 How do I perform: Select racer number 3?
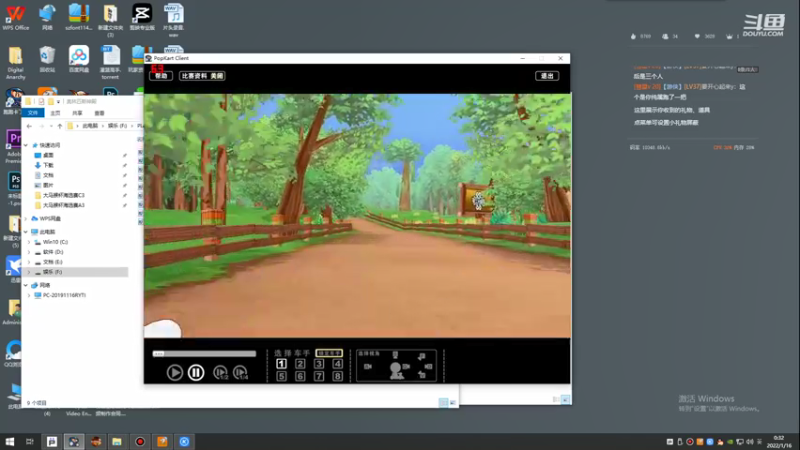coord(319,364)
